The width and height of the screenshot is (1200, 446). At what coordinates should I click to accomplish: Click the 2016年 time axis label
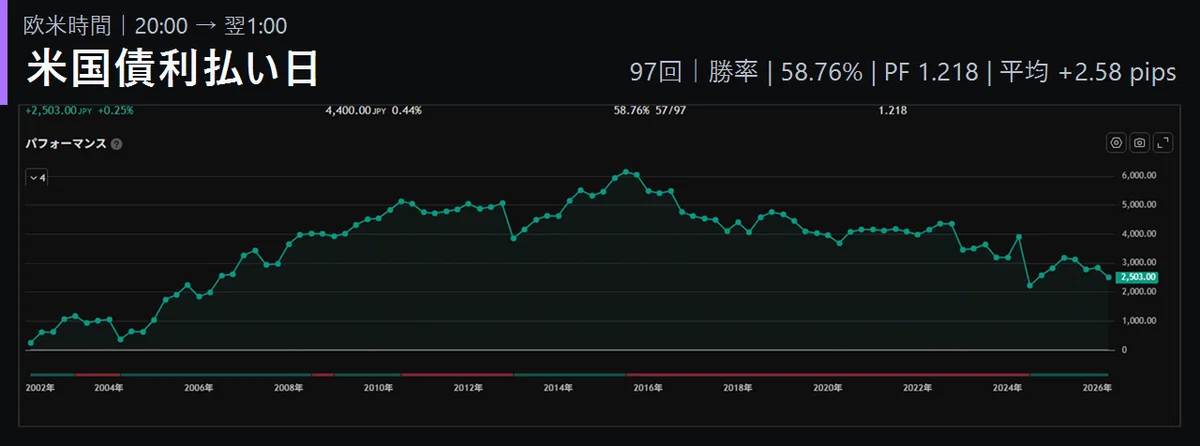click(x=647, y=387)
